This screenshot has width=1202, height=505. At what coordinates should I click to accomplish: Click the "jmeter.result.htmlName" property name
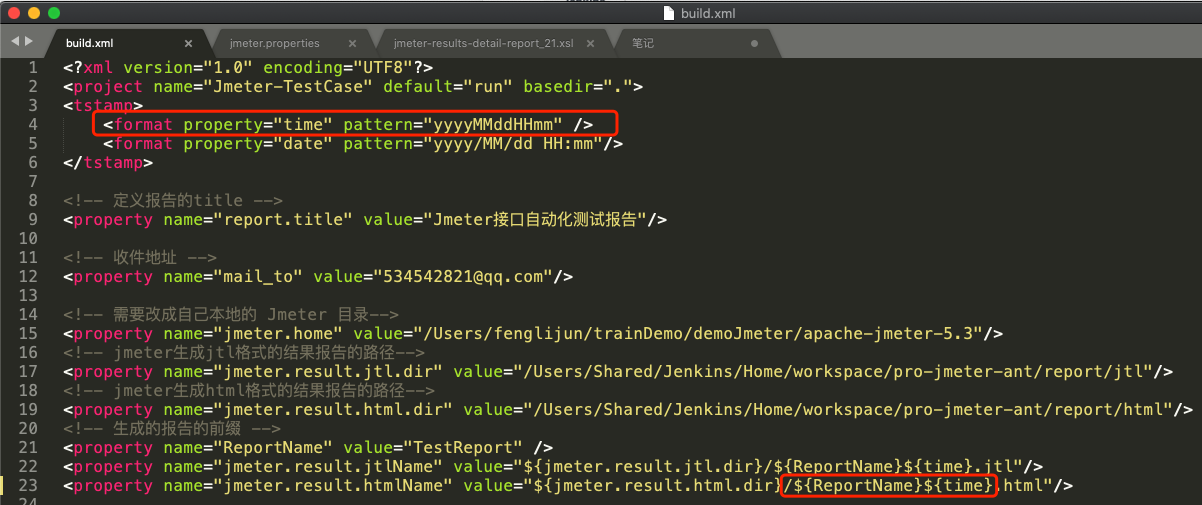[333, 485]
